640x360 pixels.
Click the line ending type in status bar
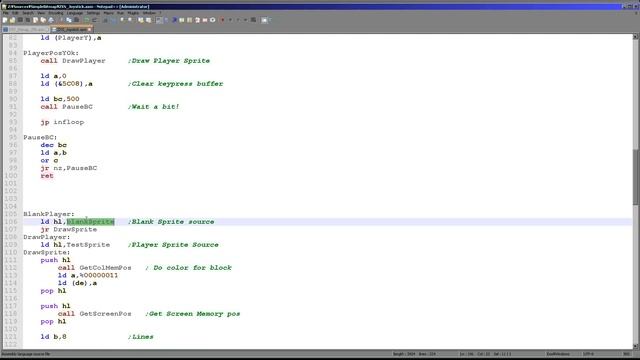point(558,354)
